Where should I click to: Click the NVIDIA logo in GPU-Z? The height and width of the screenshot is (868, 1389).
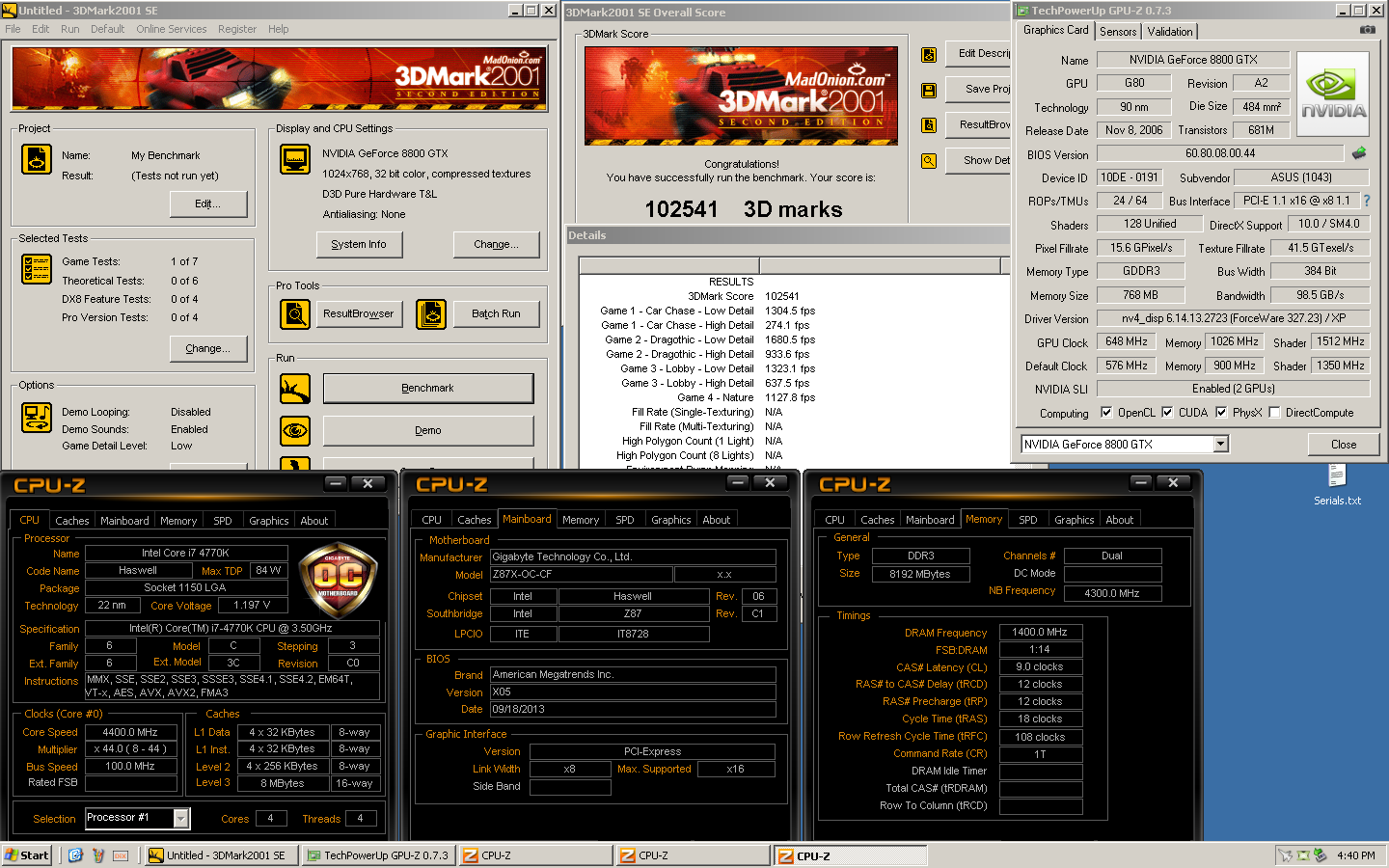tap(1333, 95)
